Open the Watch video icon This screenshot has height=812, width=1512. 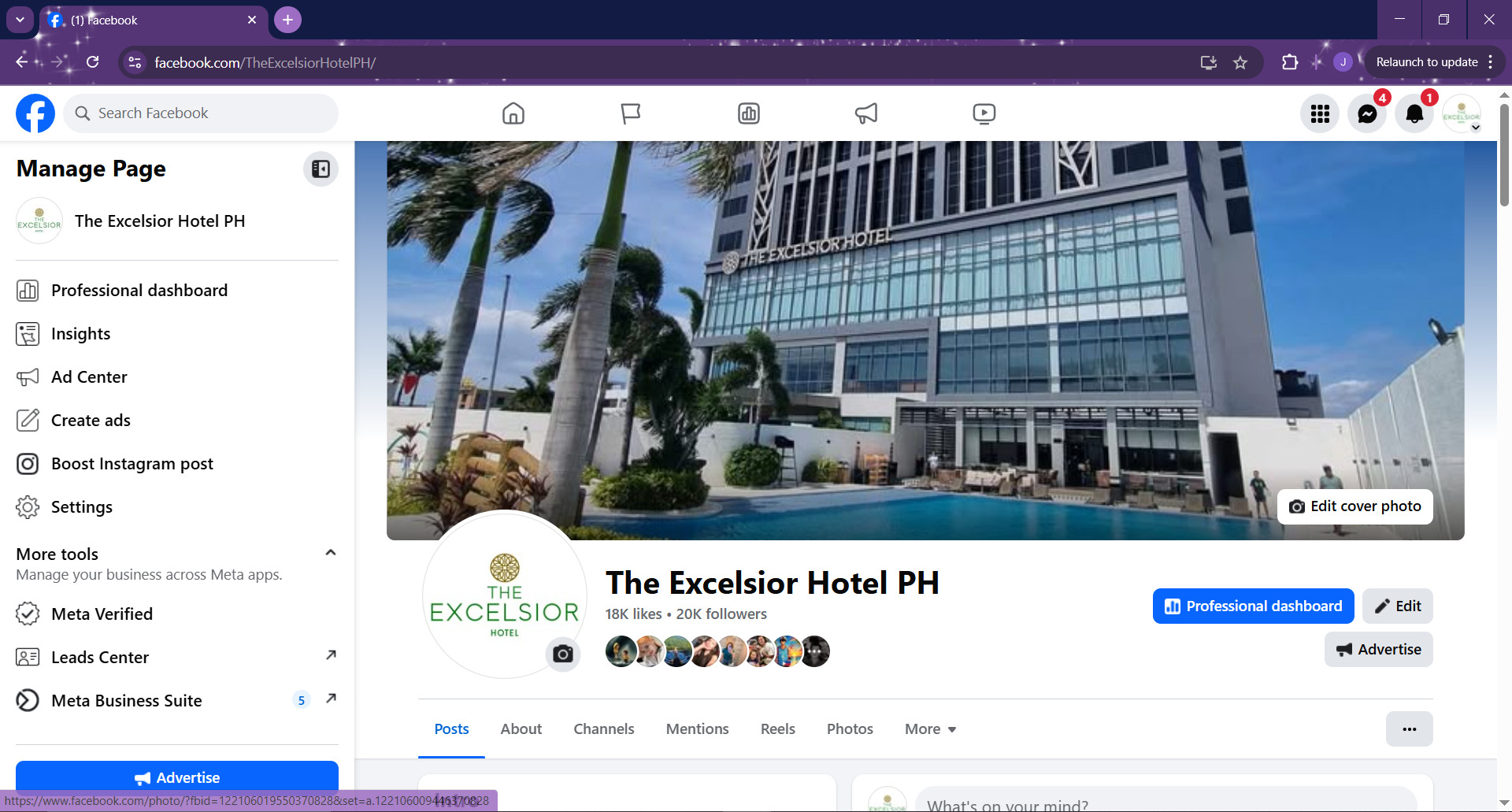pos(984,113)
